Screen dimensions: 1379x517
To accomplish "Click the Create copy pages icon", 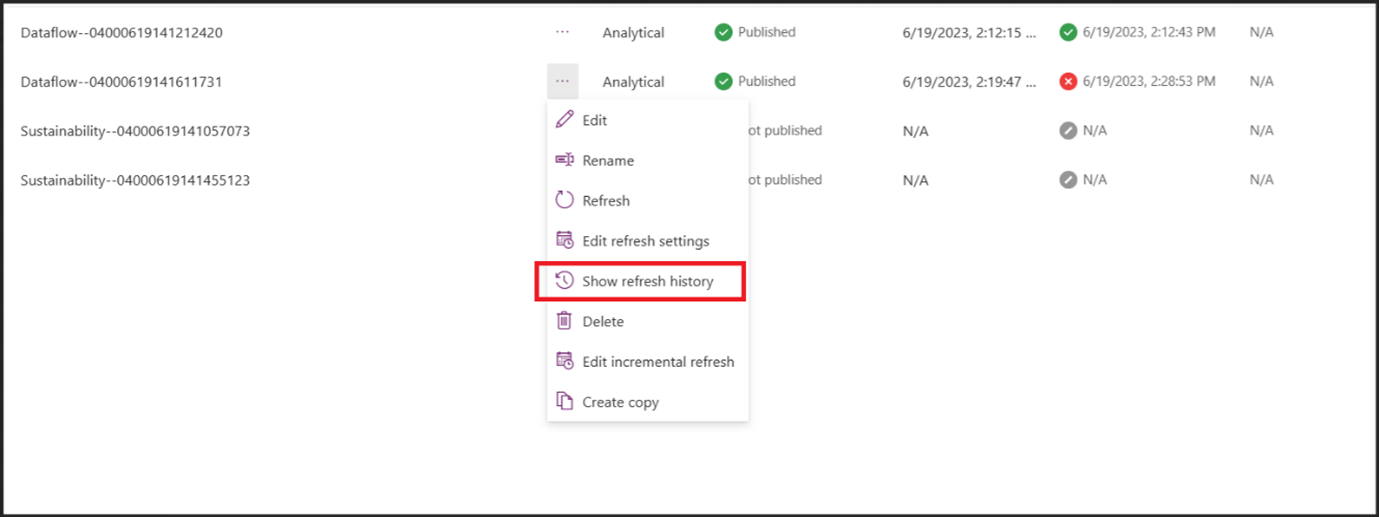I will coord(564,402).
